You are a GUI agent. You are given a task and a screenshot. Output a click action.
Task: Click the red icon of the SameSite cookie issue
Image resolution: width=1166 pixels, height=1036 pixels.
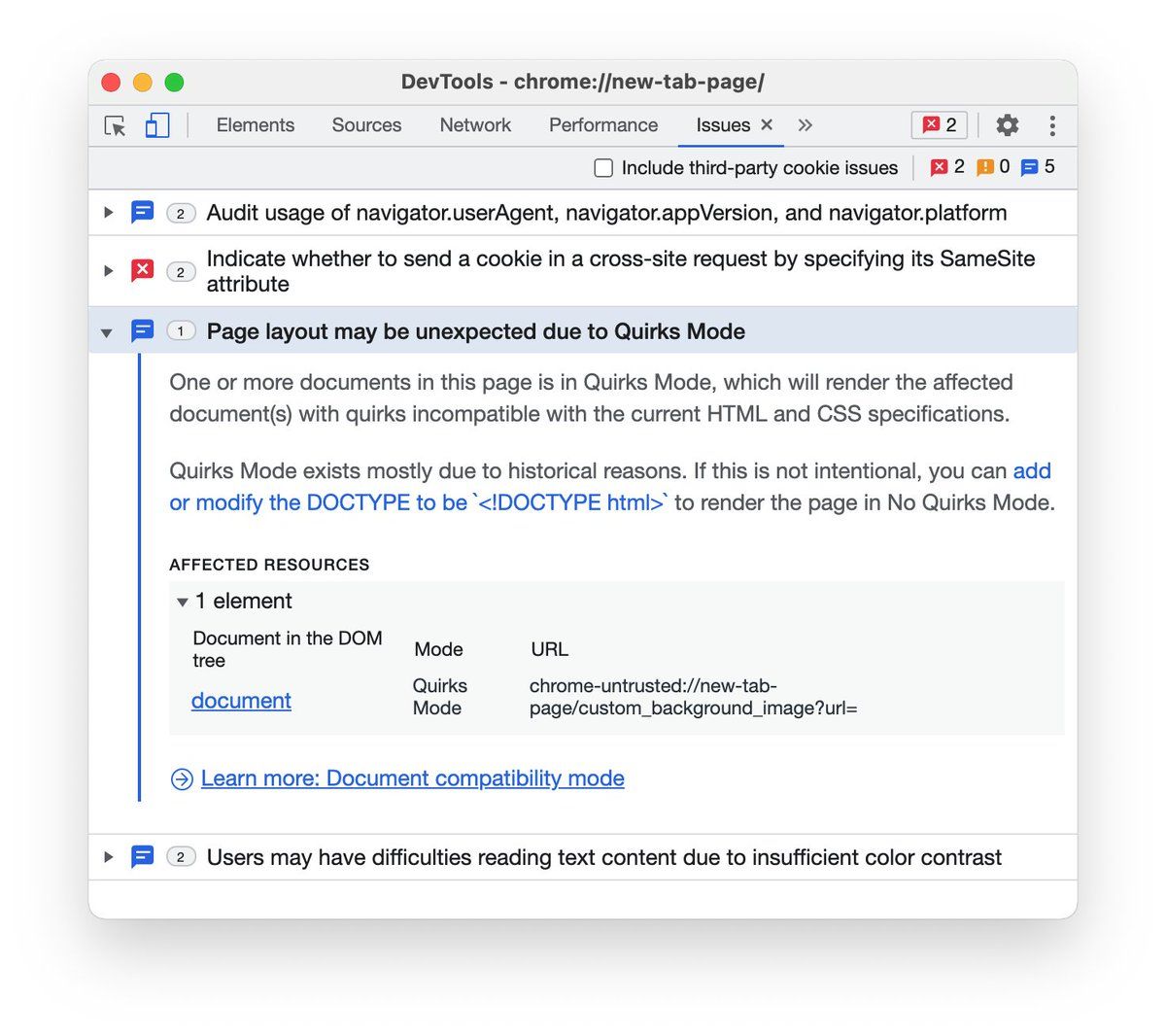[142, 270]
